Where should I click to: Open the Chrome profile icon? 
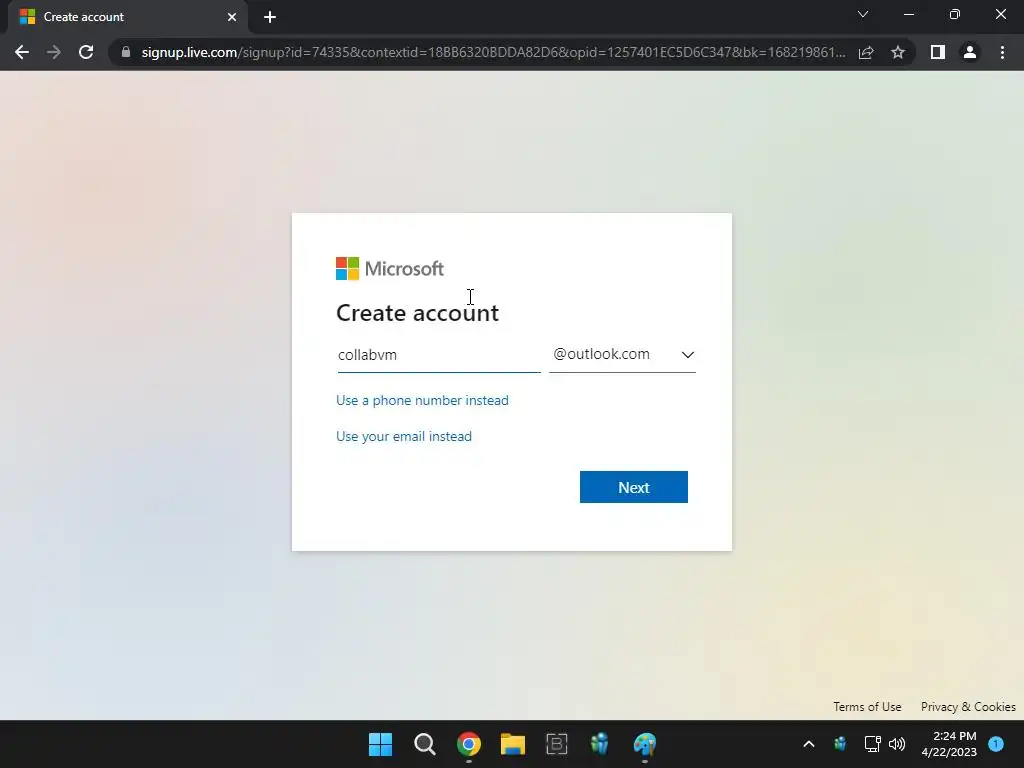[x=970, y=52]
